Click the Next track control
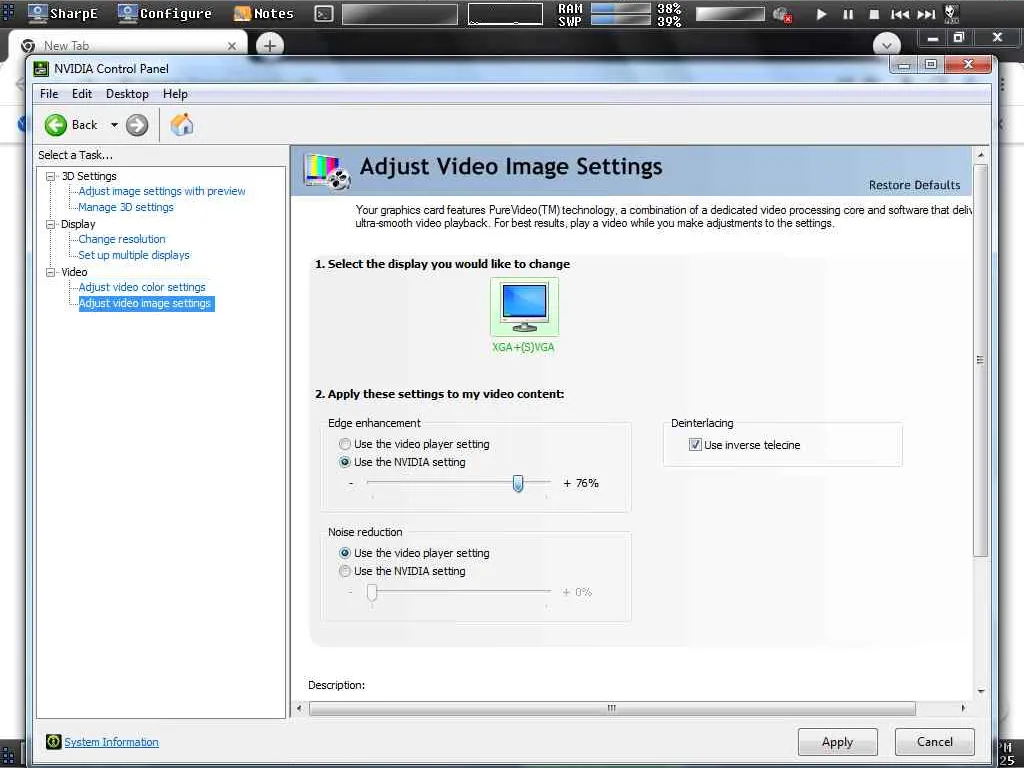Image resolution: width=1024 pixels, height=768 pixels. point(926,14)
